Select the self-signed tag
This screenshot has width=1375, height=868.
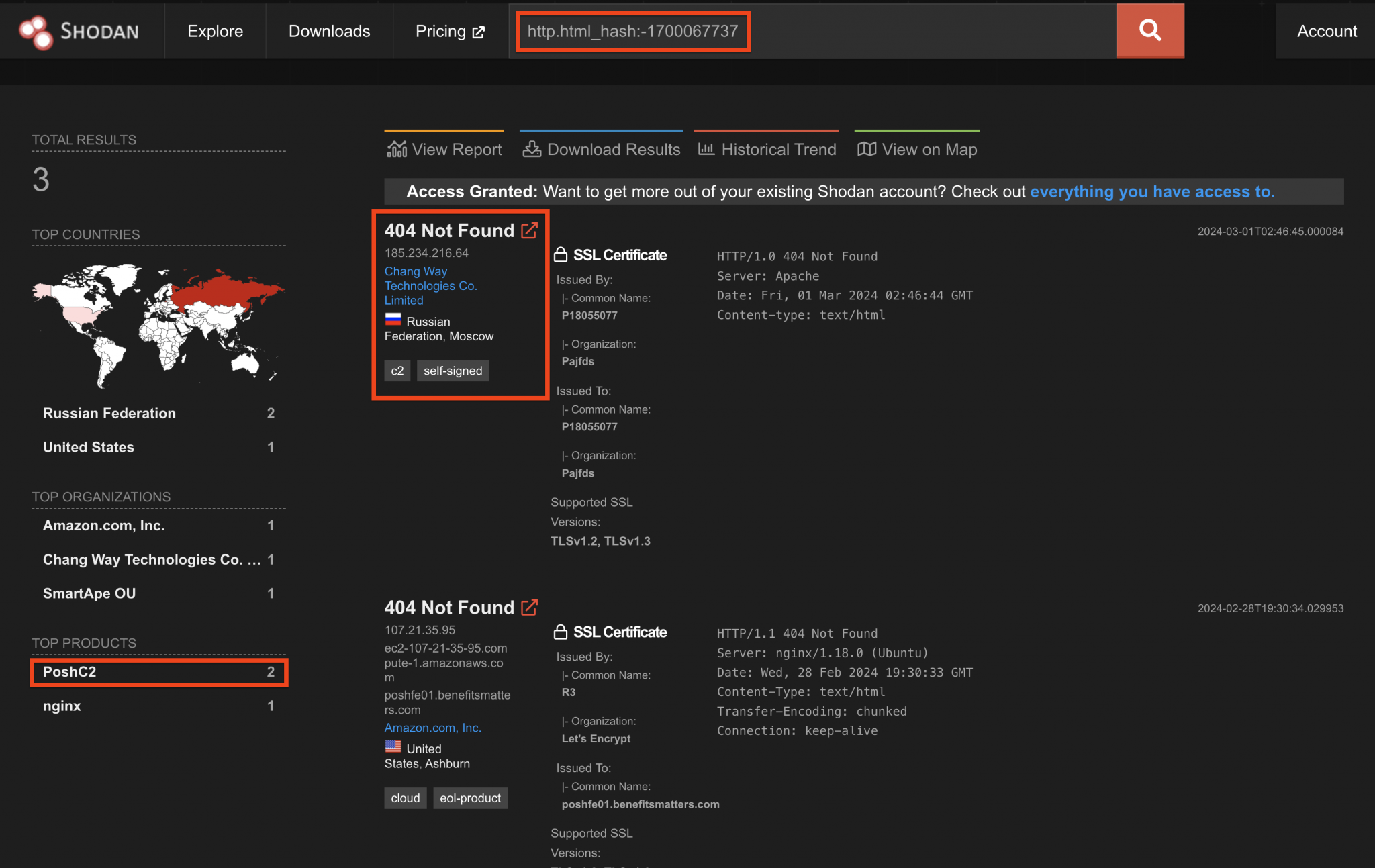[x=453, y=370]
